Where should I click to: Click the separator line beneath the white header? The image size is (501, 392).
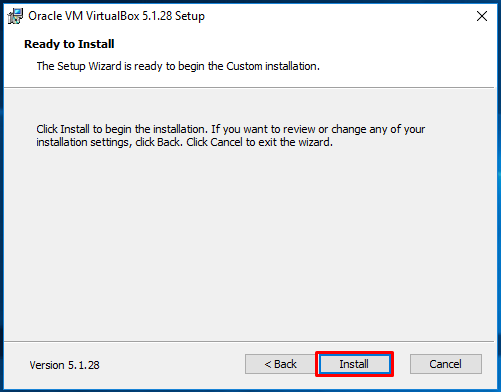(249, 88)
